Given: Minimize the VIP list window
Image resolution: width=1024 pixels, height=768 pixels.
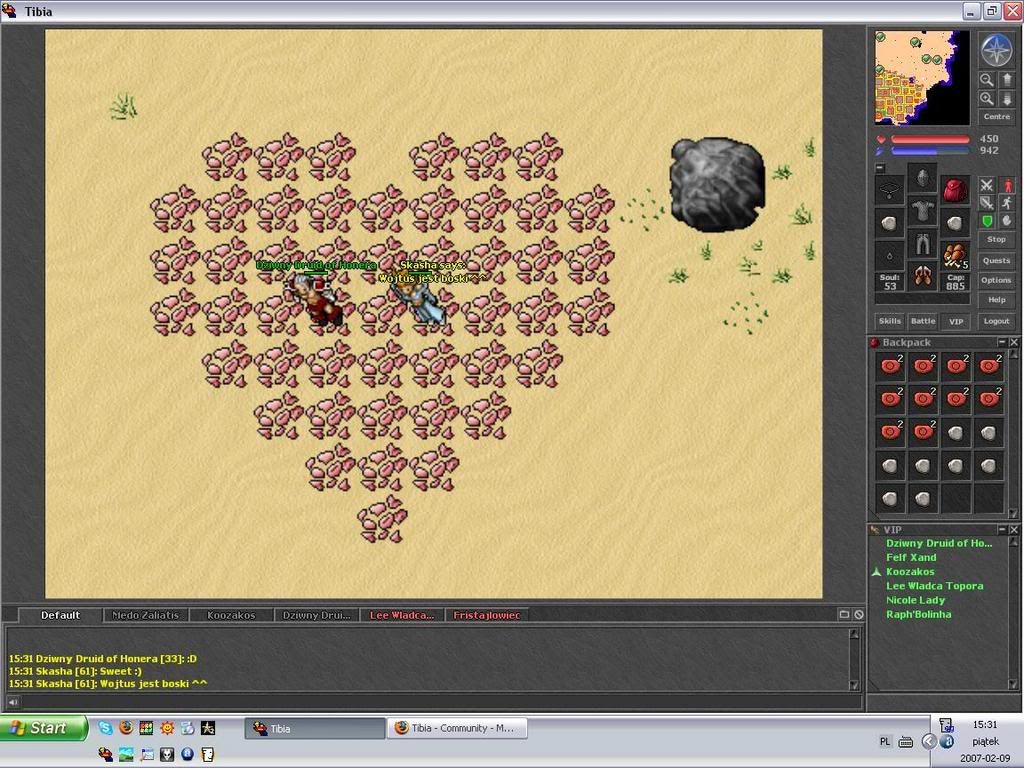Looking at the screenshot, I should (1002, 530).
